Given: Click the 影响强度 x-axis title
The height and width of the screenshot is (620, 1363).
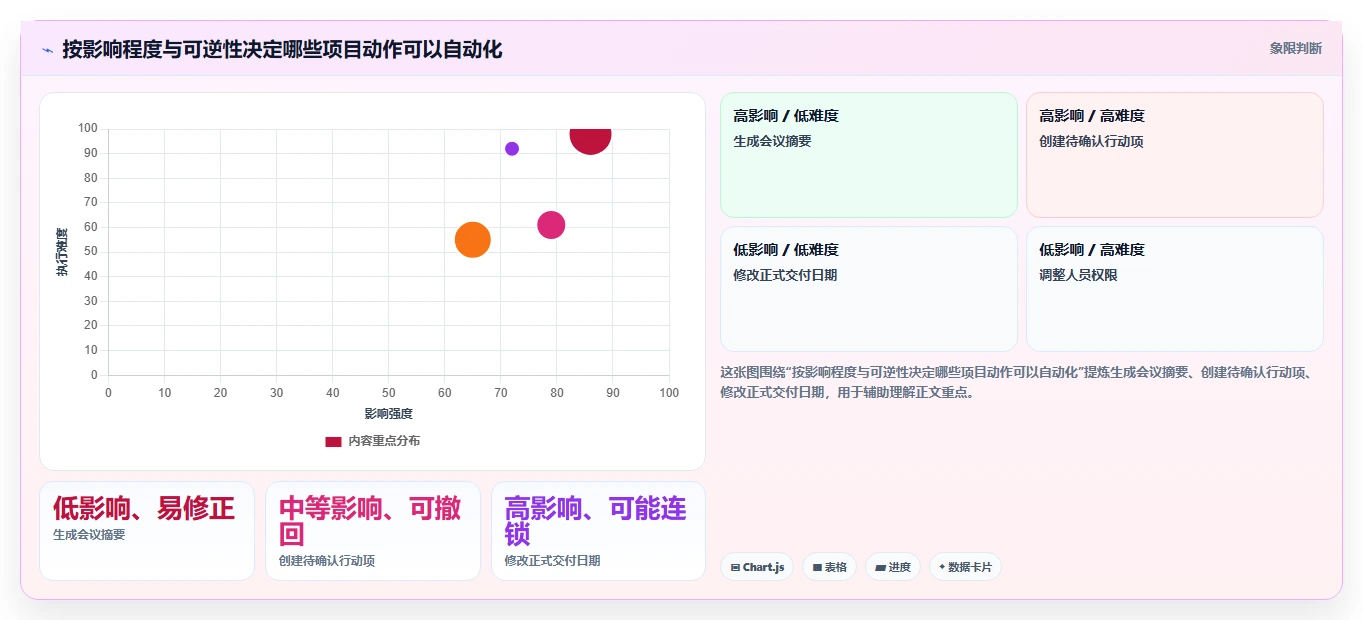Looking at the screenshot, I should pyautogui.click(x=389, y=414).
